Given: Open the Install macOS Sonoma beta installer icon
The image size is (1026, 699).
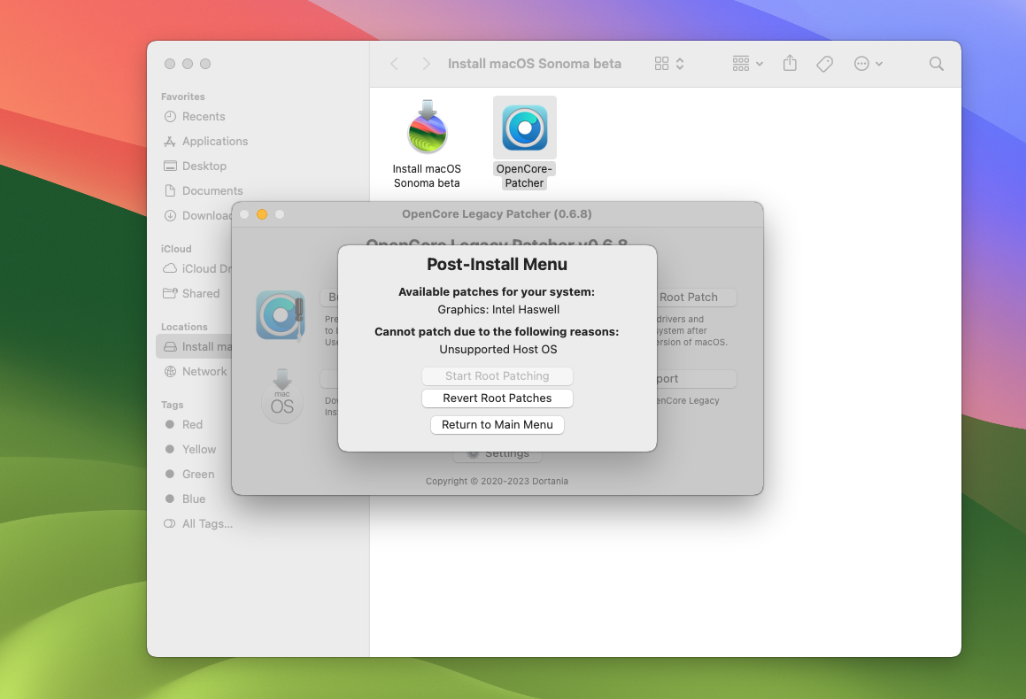Looking at the screenshot, I should [427, 128].
